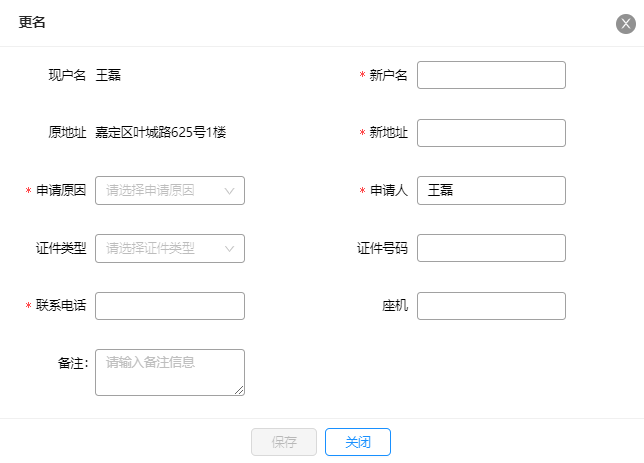Screen dimensions: 644x463
Task: Expand the 申请原因 chevron arrow
Action: (x=230, y=191)
